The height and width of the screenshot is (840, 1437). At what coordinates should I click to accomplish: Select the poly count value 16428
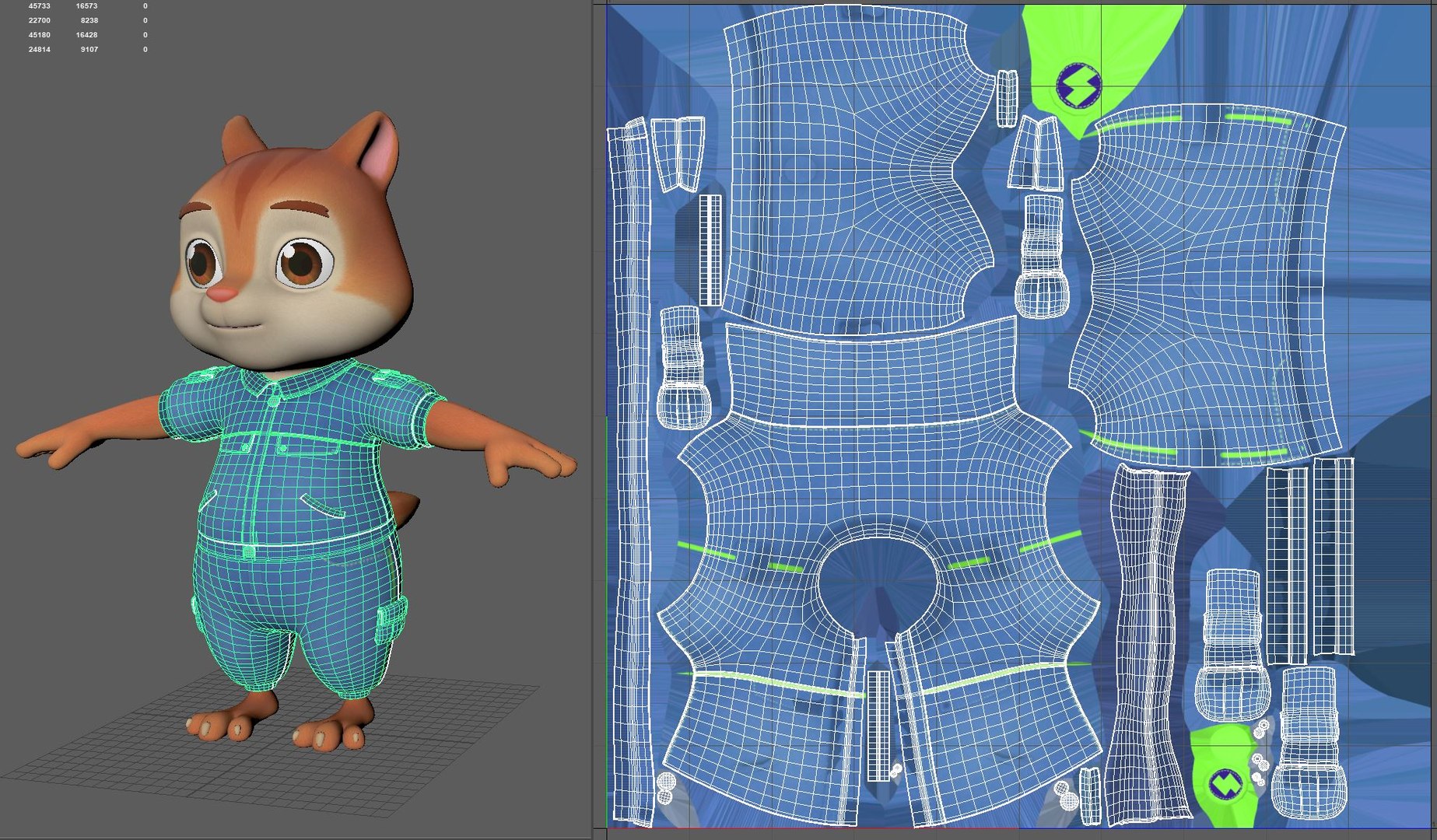click(86, 35)
